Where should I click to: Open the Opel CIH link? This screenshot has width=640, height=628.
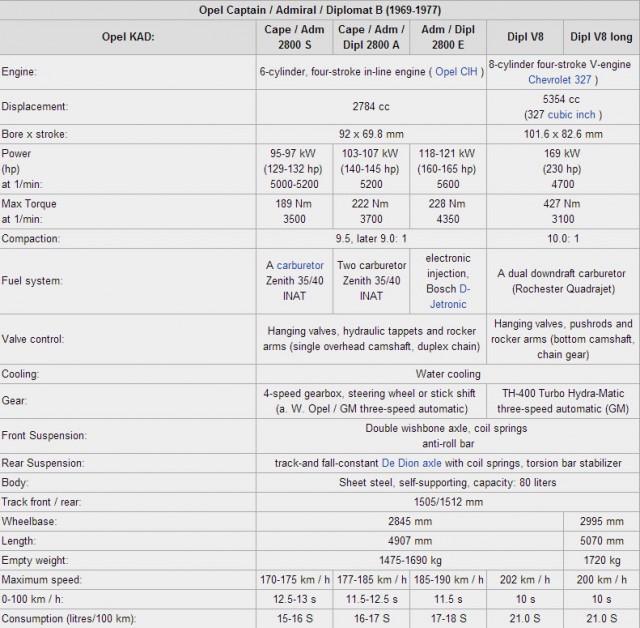(456, 72)
